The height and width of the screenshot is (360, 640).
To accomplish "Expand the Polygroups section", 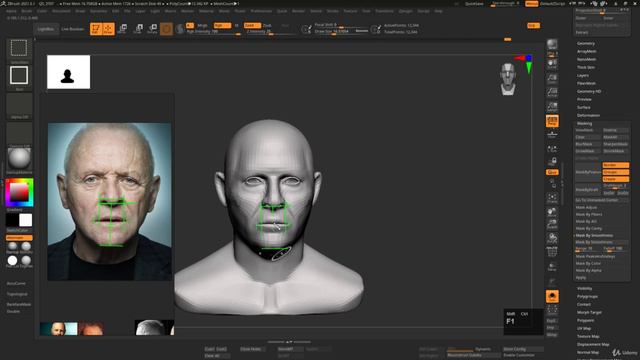I will [587, 296].
